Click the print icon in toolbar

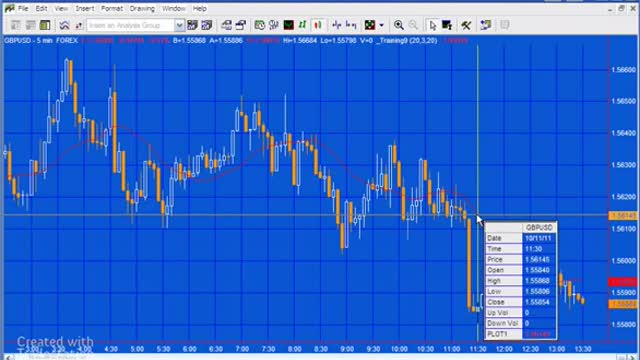click(227, 25)
